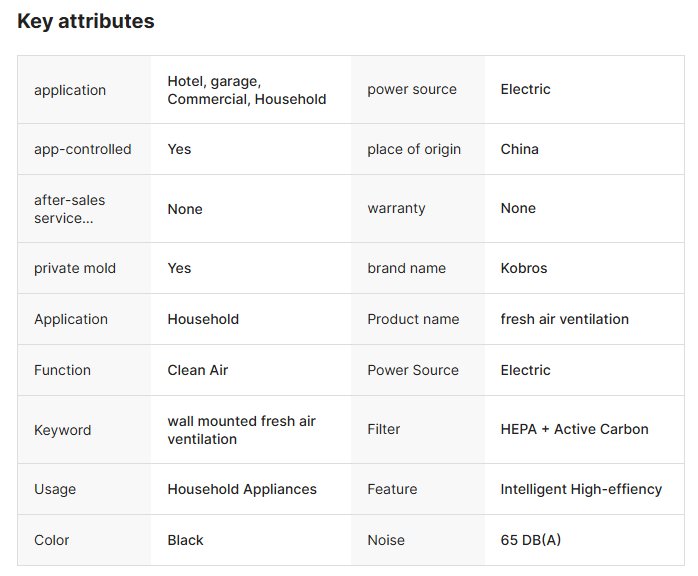The width and height of the screenshot is (698, 576).
Task: Click the 65 DB(A) noise value
Action: click(531, 540)
